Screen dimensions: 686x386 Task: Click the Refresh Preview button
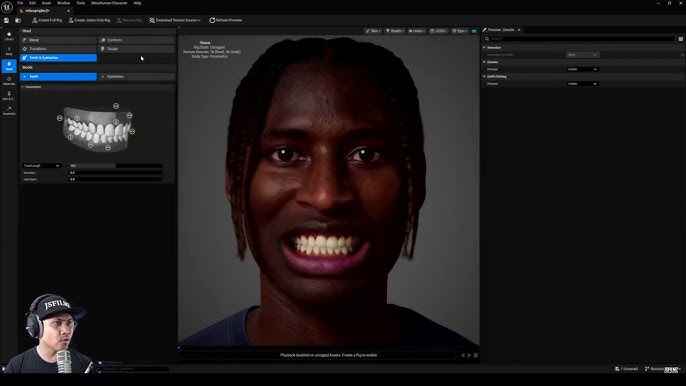225,20
